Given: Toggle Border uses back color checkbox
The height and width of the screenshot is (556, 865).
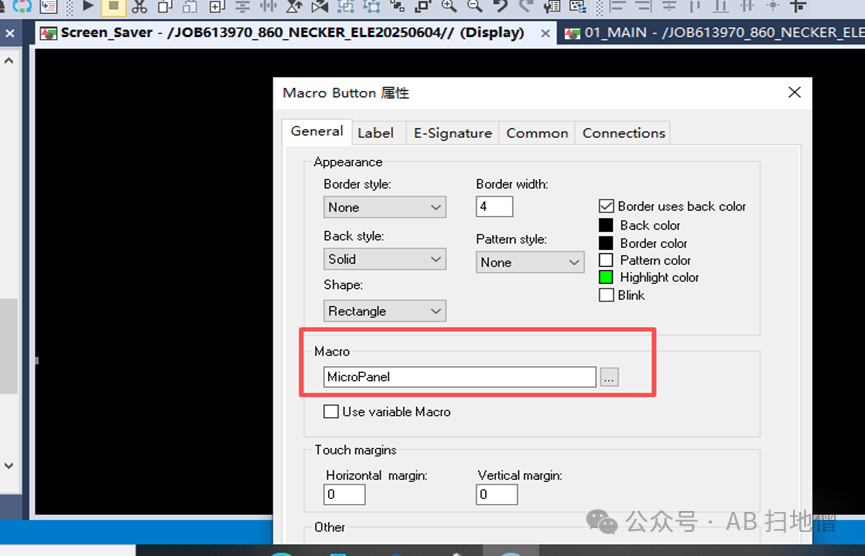Looking at the screenshot, I should pyautogui.click(x=606, y=206).
